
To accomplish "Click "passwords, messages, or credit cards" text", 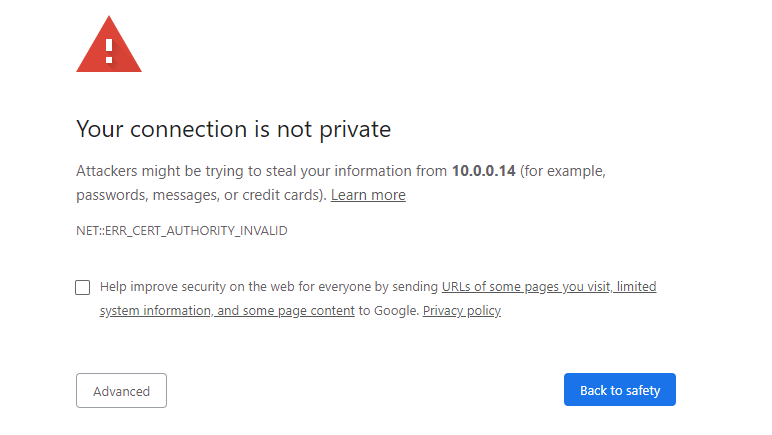I will (x=199, y=195).
